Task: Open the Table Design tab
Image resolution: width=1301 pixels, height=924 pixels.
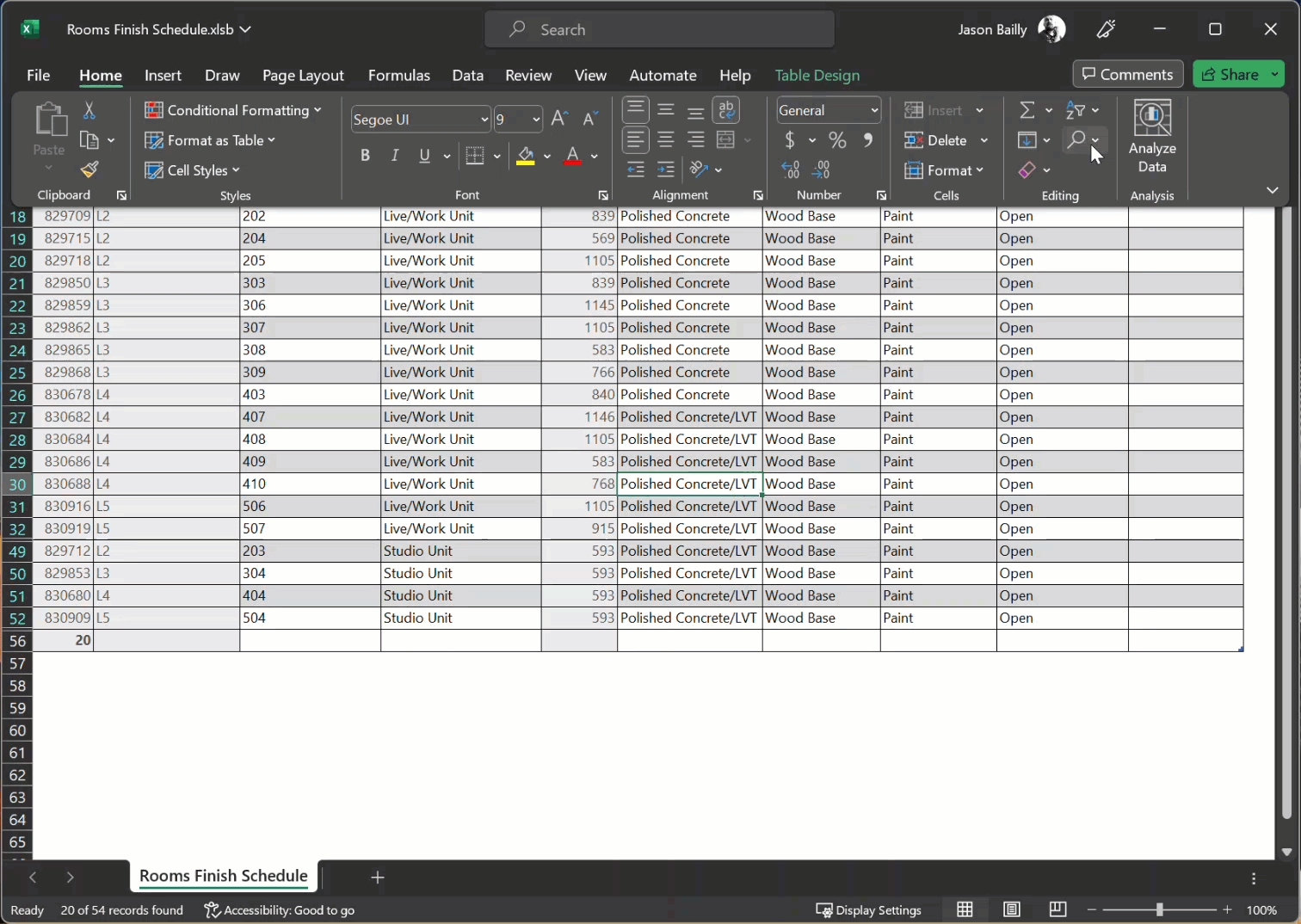Action: coord(817,75)
